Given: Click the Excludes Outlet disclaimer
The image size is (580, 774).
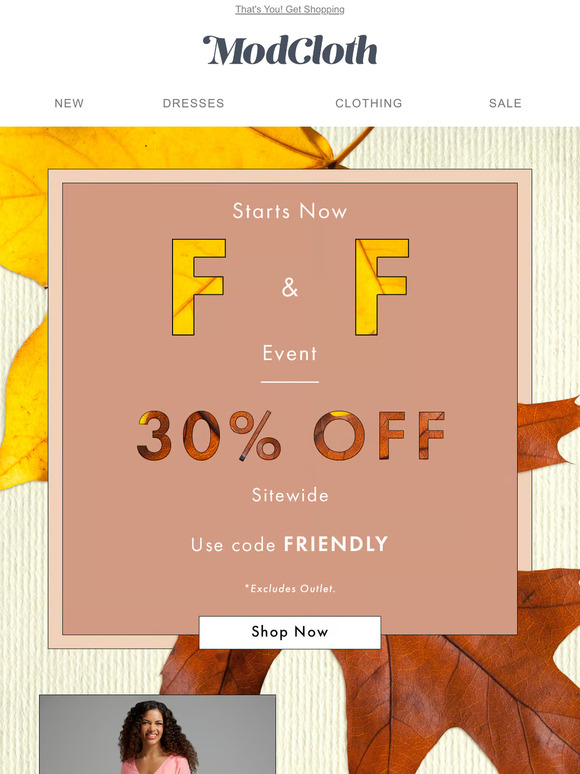Looking at the screenshot, I should 290,588.
